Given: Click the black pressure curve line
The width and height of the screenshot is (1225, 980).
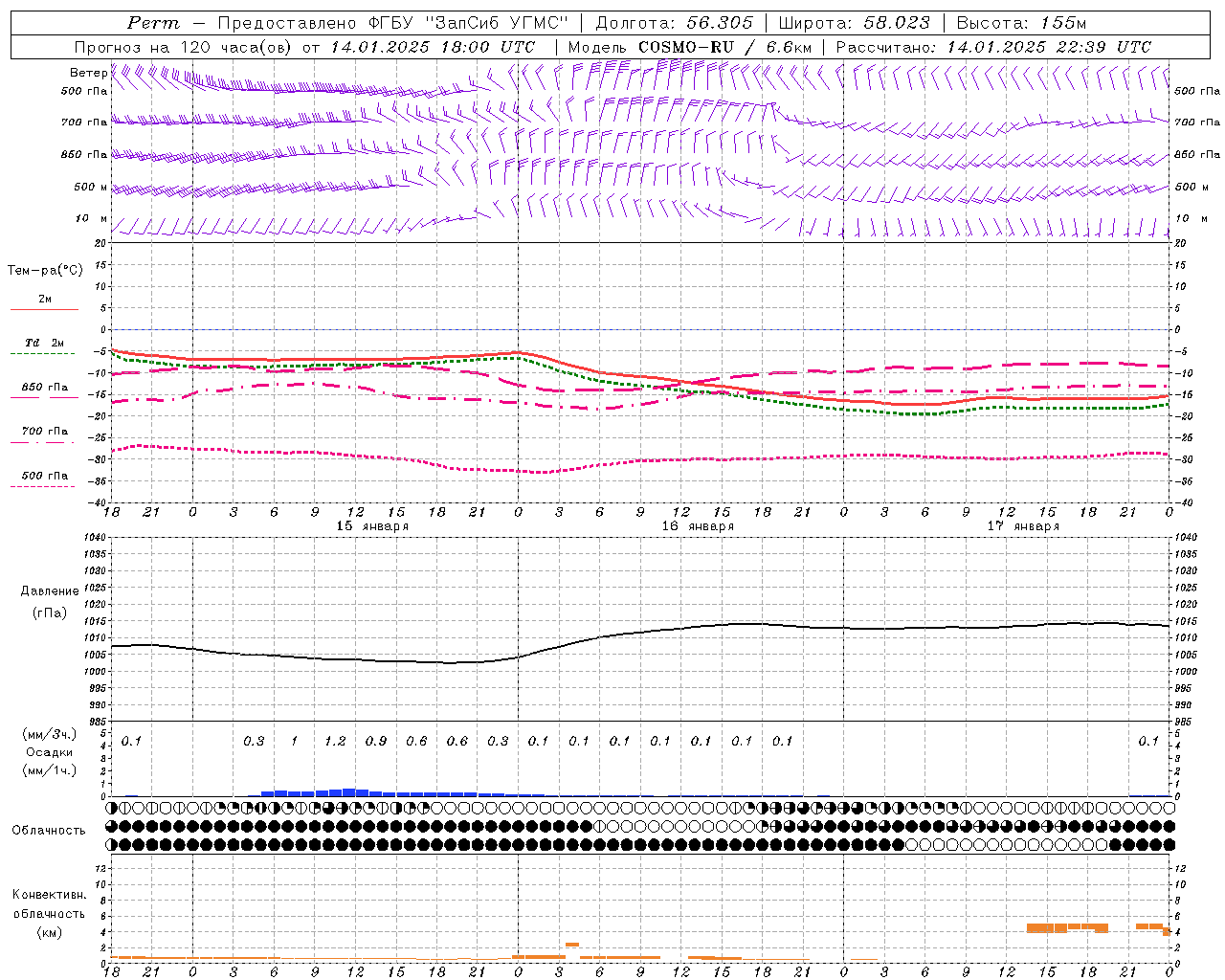Looking at the screenshot, I should pos(640,631).
